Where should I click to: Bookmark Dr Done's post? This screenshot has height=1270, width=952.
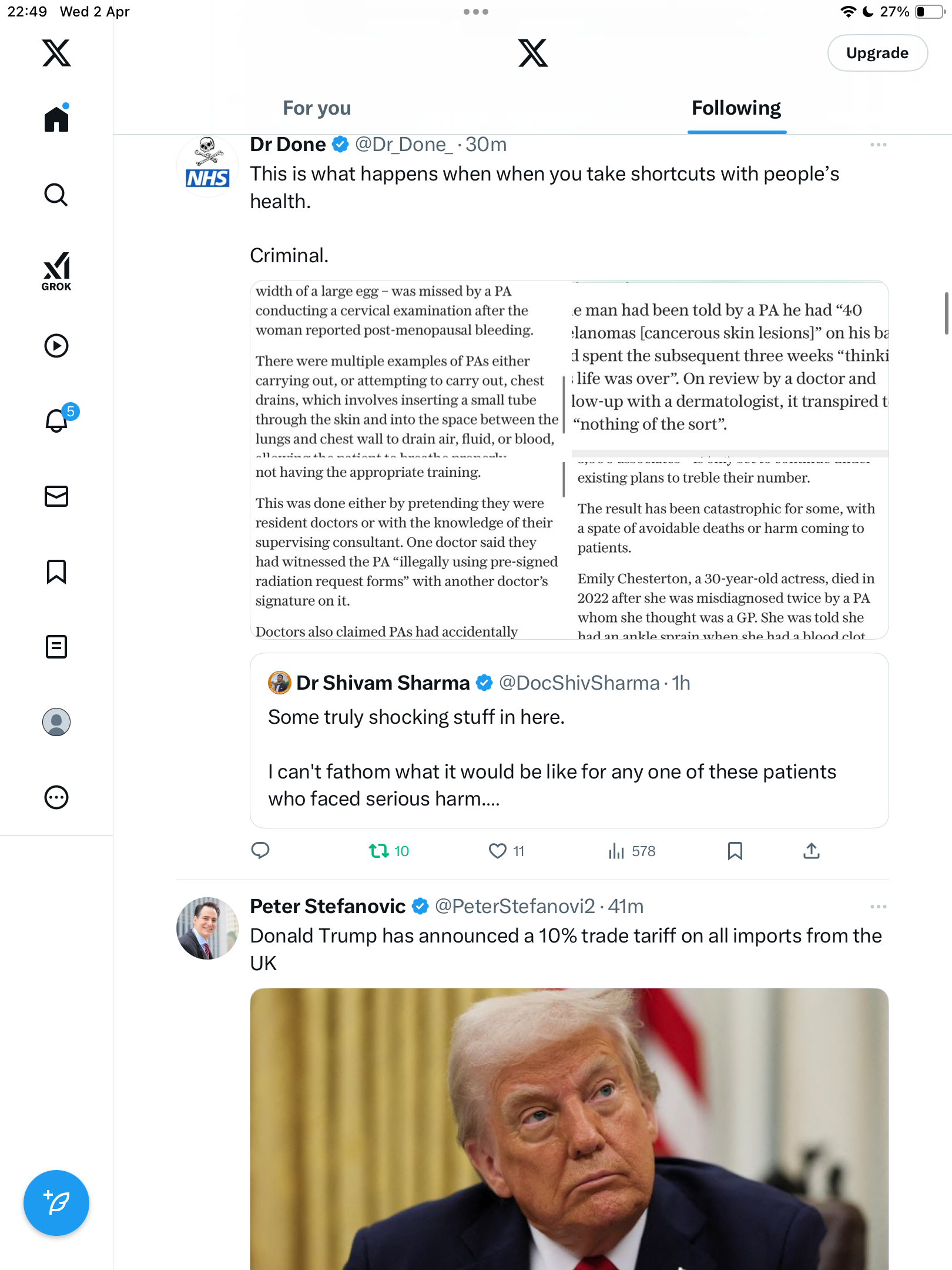click(735, 851)
